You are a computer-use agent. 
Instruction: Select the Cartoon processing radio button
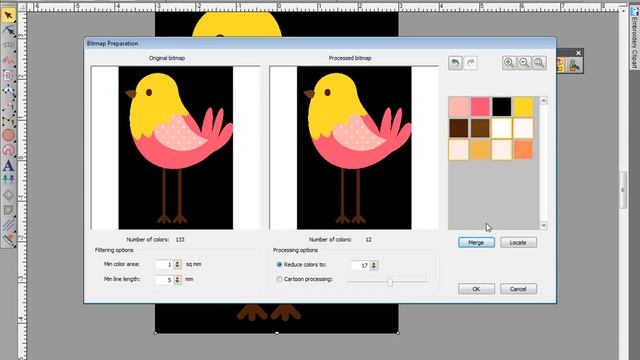pyautogui.click(x=279, y=279)
